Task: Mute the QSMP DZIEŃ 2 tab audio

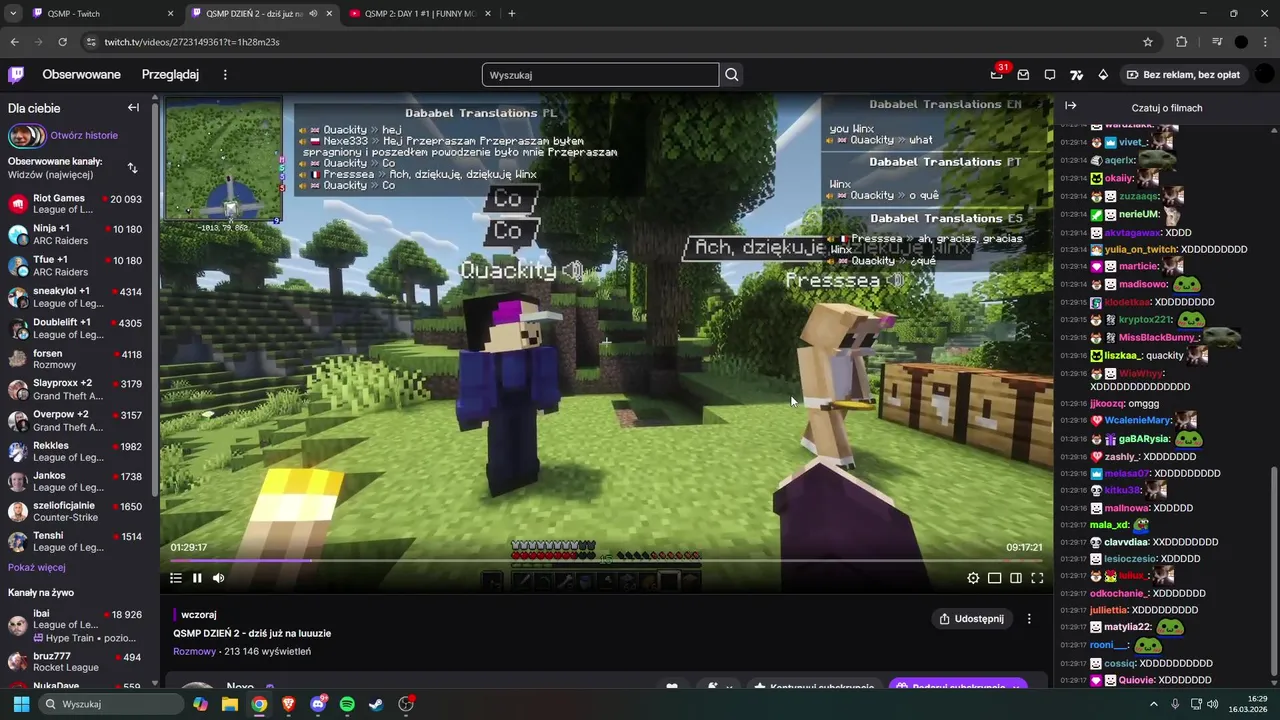Action: [313, 14]
